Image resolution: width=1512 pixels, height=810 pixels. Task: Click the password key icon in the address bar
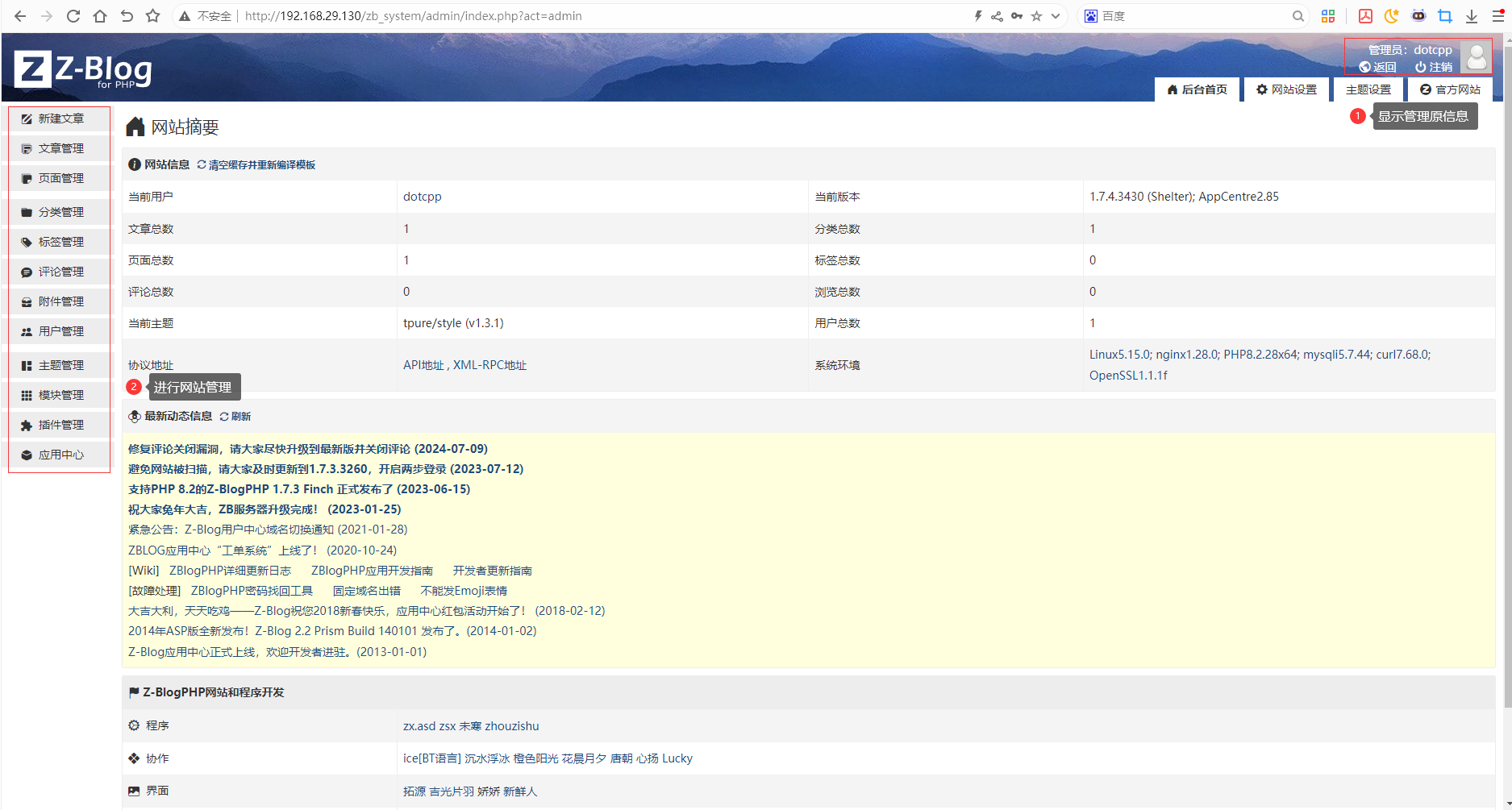[1017, 16]
